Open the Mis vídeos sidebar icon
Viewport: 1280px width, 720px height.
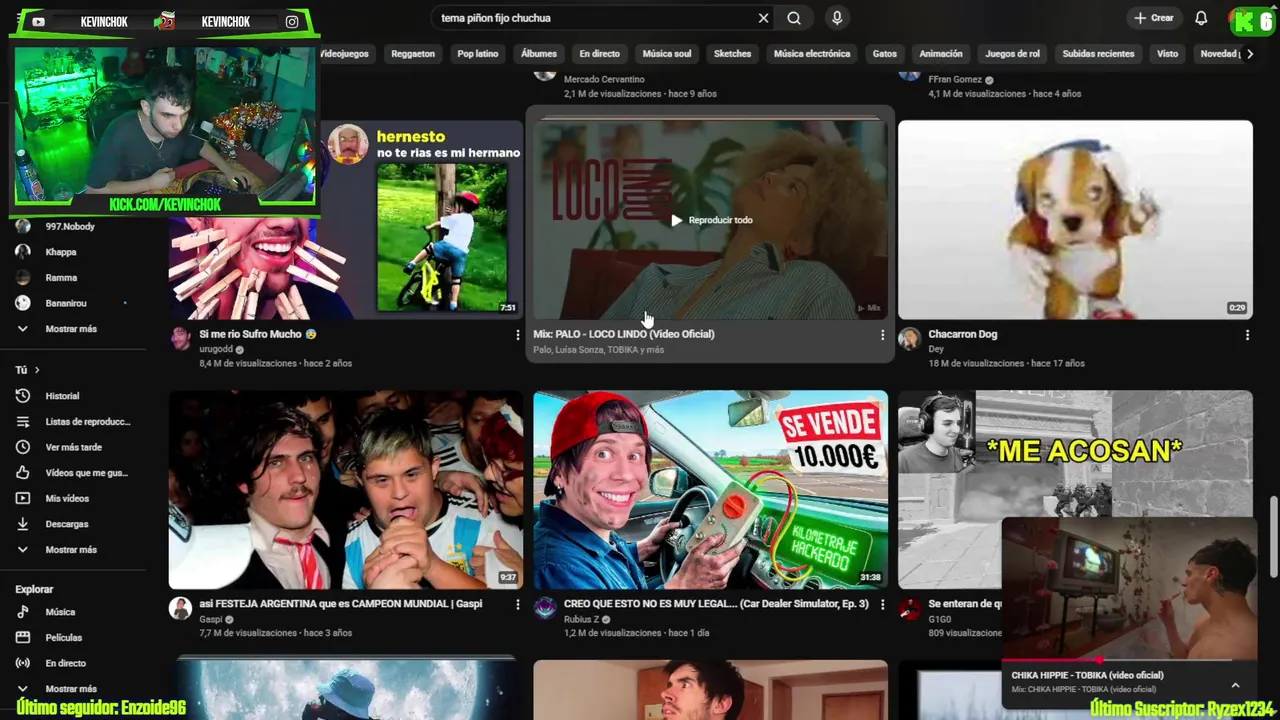(23, 498)
